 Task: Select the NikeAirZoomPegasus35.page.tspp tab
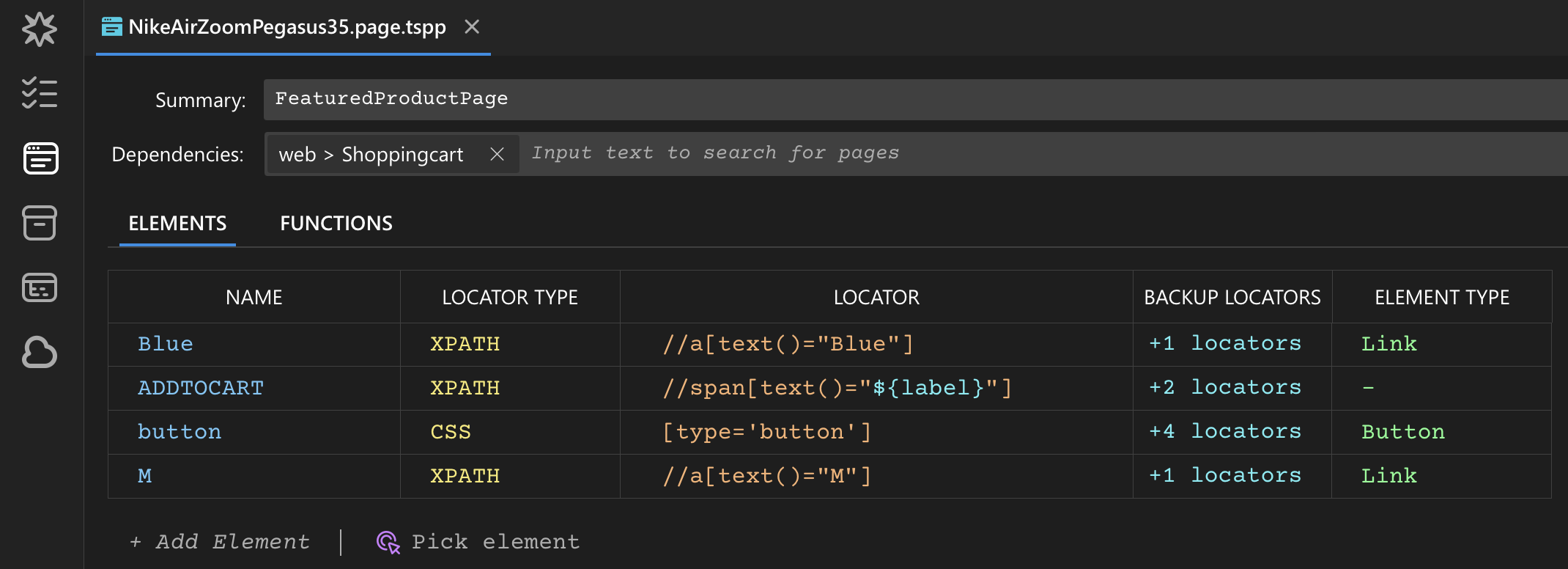(293, 28)
